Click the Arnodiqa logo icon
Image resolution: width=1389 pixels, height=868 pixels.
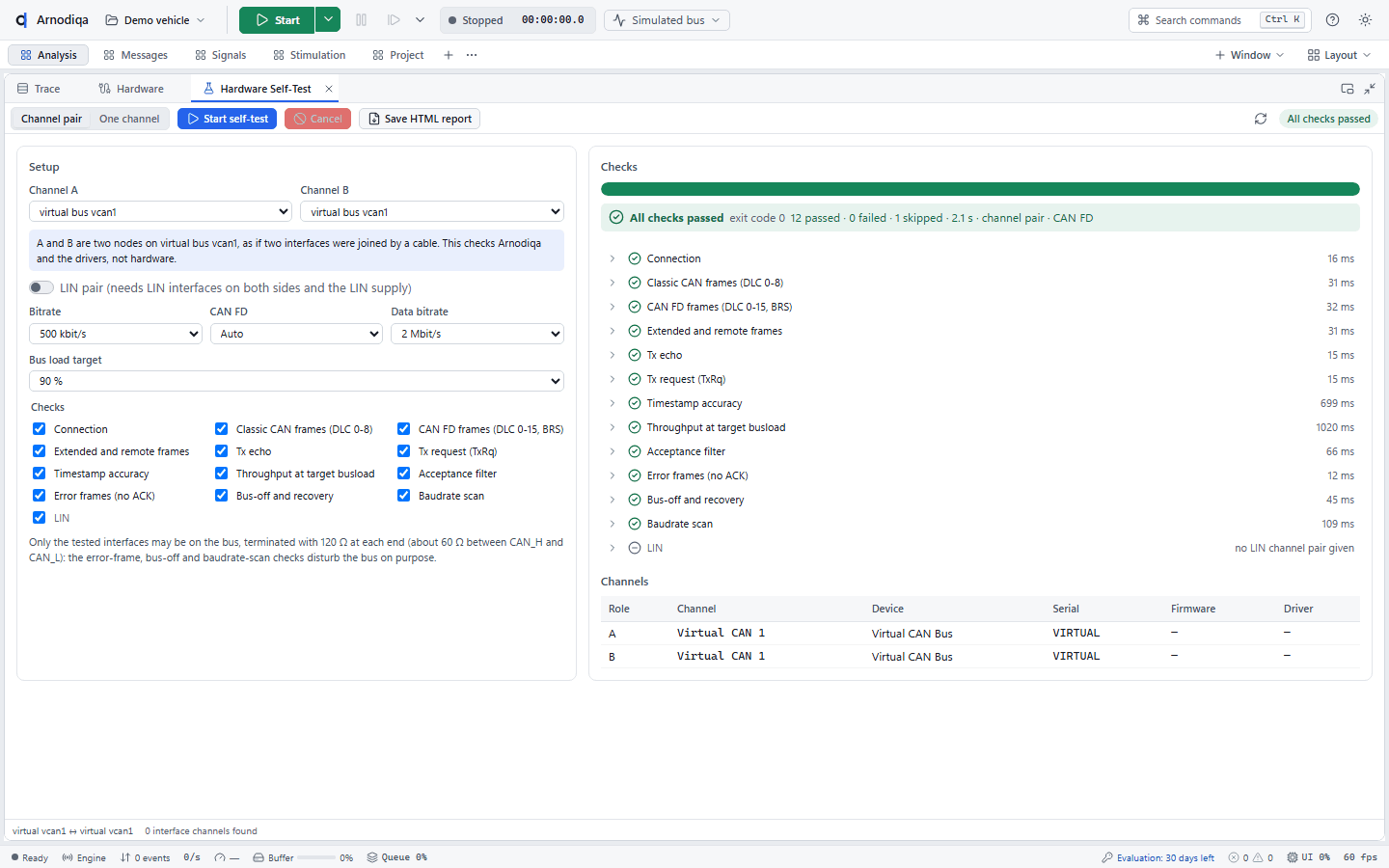coord(21,20)
